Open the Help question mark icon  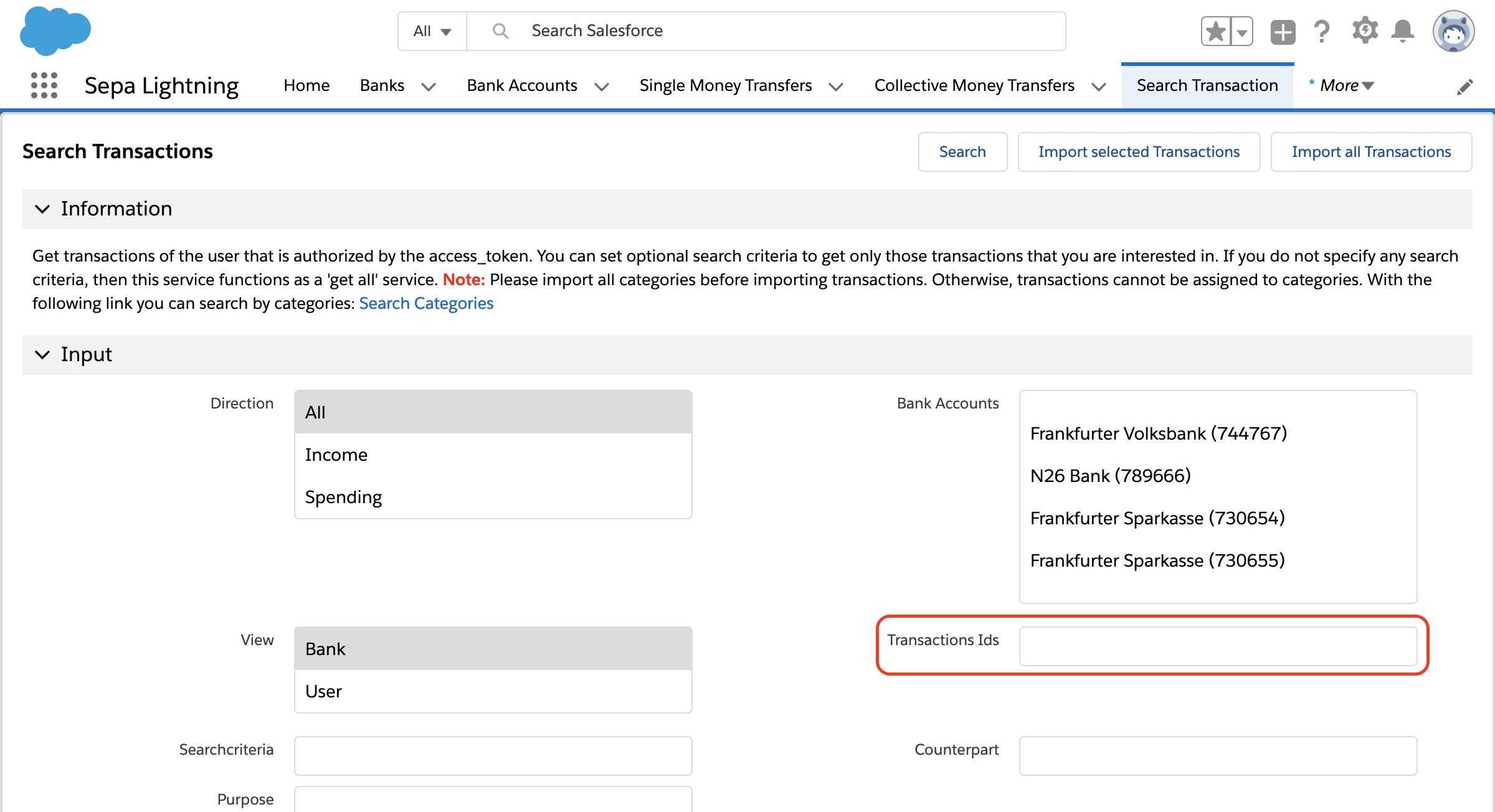tap(1321, 31)
